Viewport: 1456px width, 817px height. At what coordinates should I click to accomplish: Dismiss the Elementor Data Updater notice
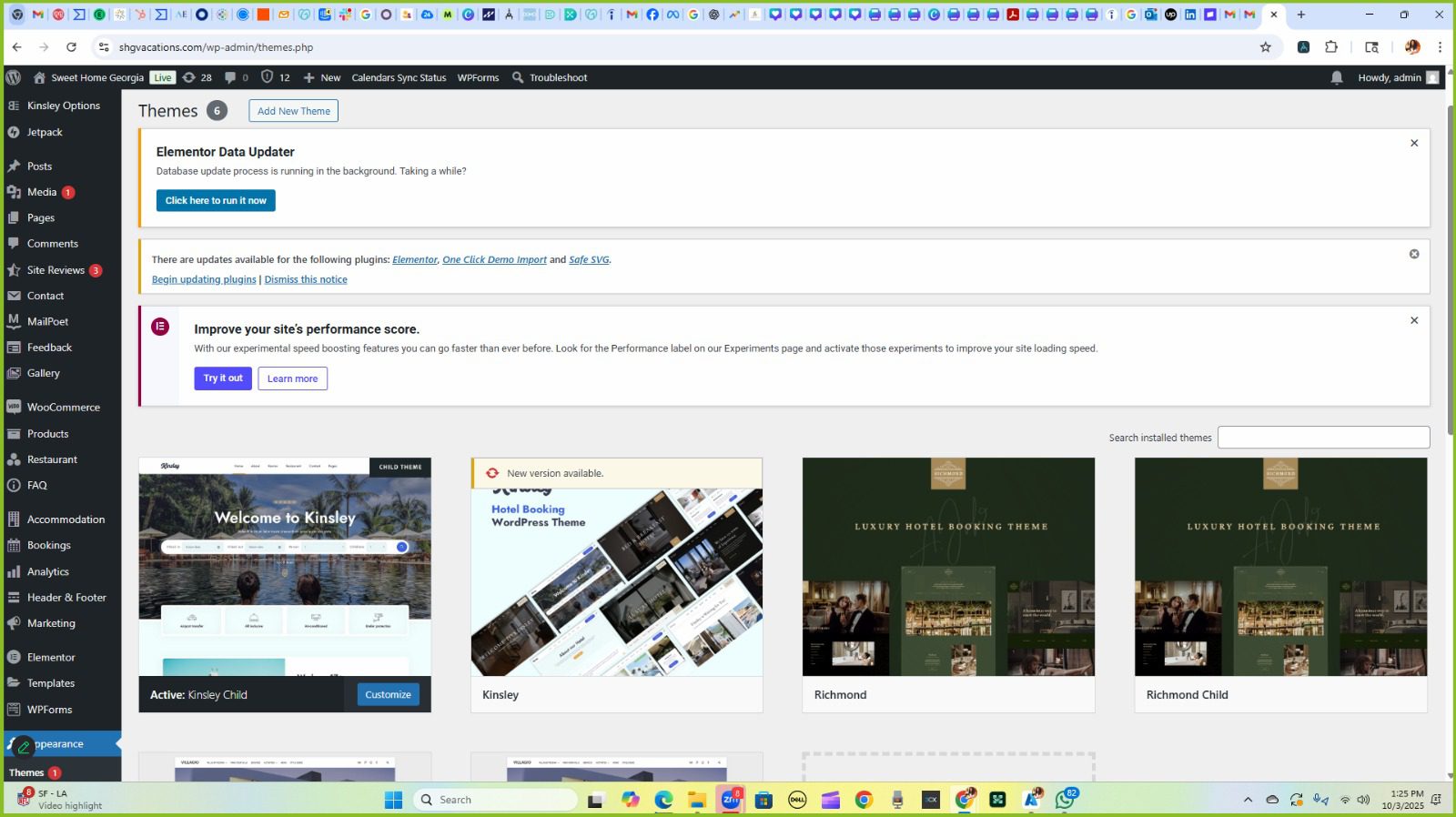pyautogui.click(x=1413, y=143)
